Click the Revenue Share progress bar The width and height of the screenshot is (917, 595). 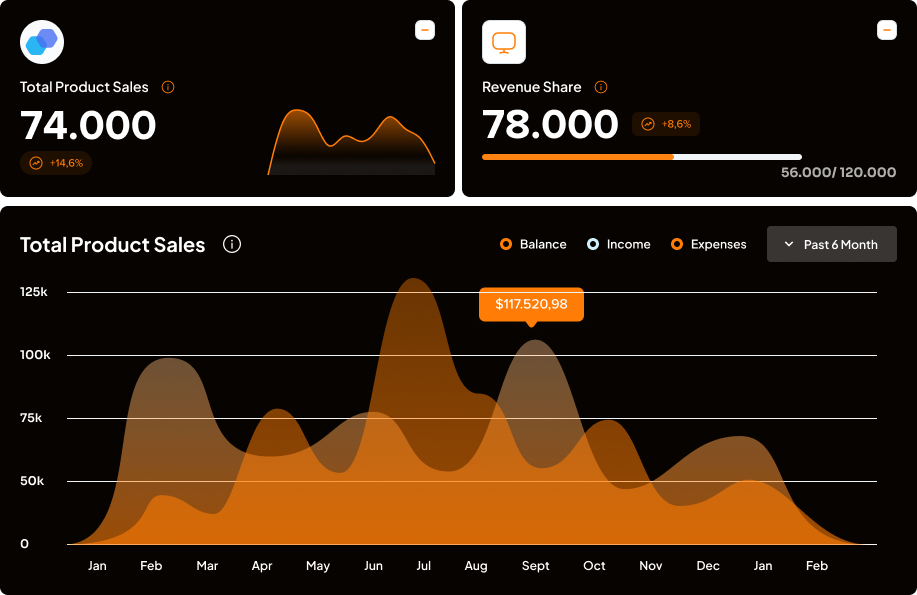pyautogui.click(x=641, y=157)
